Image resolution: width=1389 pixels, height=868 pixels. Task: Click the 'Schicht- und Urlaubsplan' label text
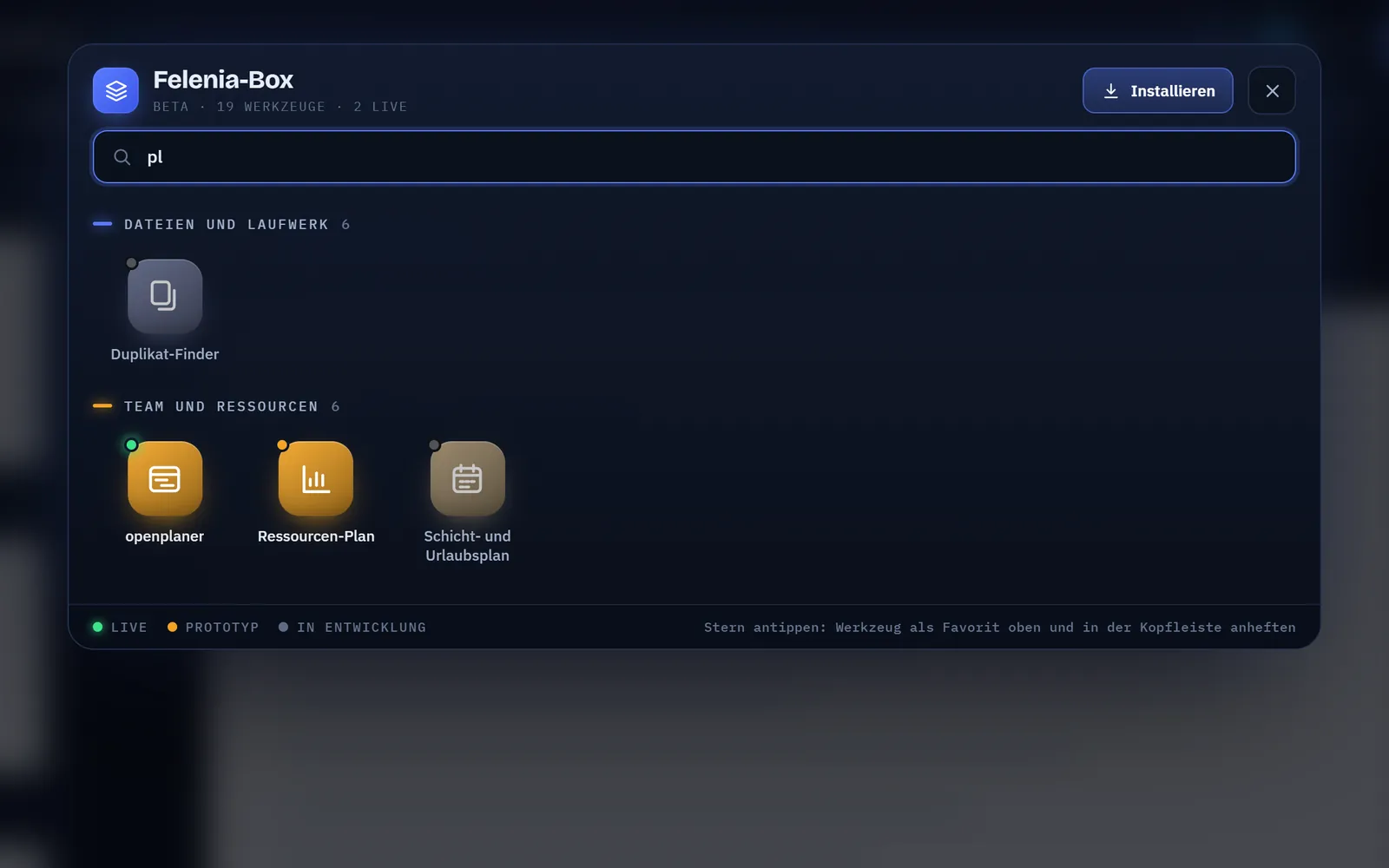tap(467, 546)
